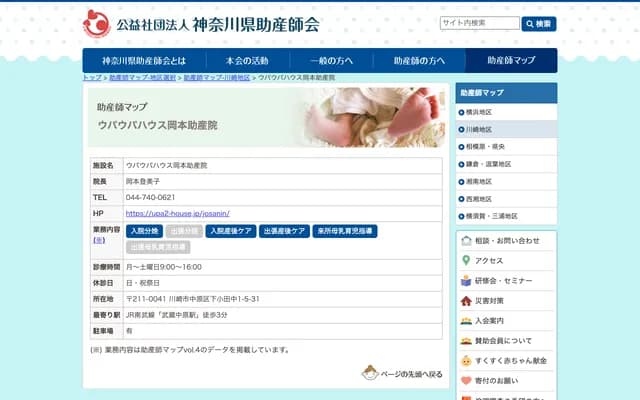Click the heart icon for 寄付のお願い
This screenshot has width=640, height=400.
pos(466,381)
